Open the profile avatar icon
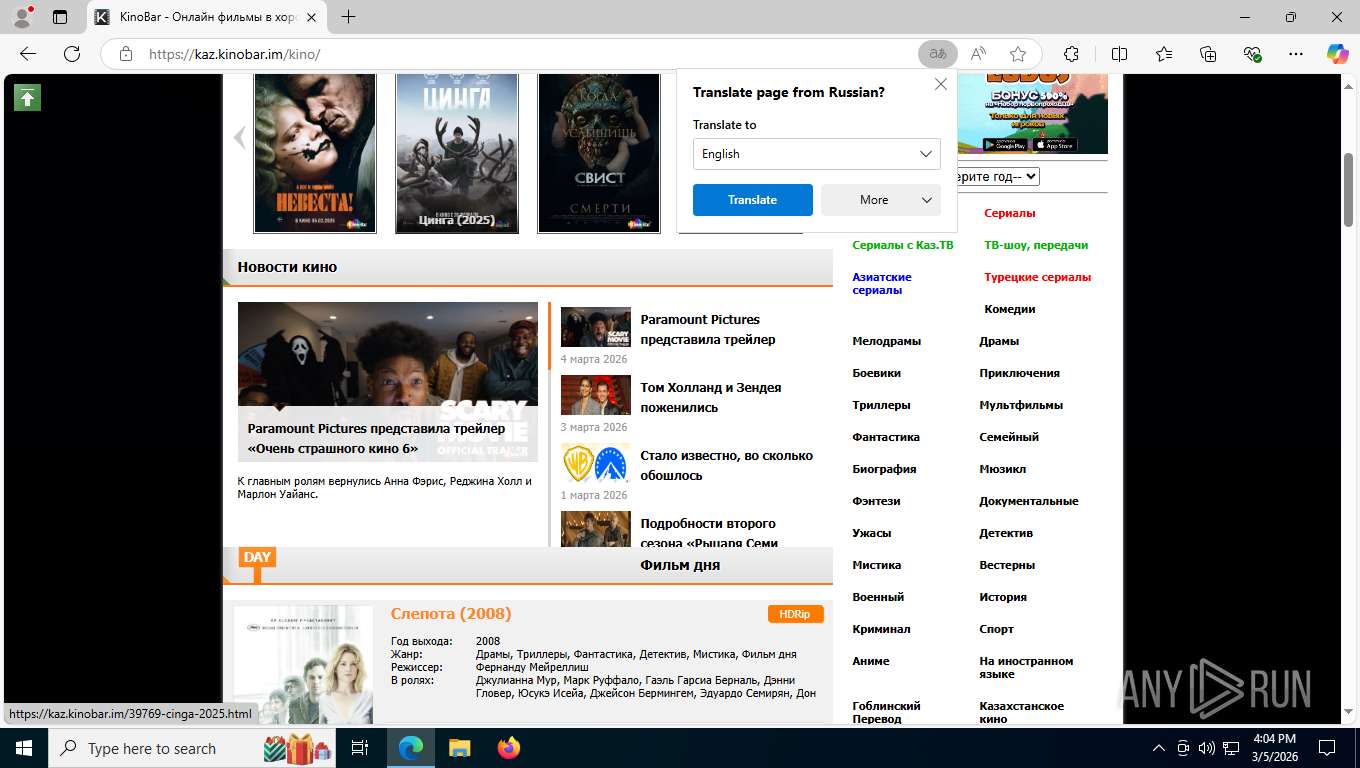Viewport: 1360px width, 768px height. coord(22,17)
